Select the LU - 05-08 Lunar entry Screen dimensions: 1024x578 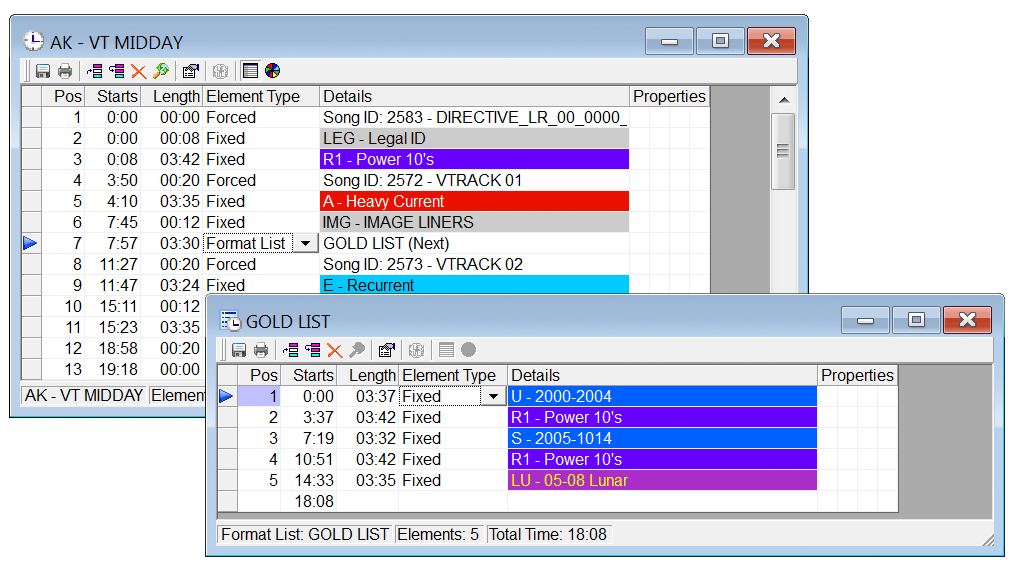pyautogui.click(x=662, y=480)
